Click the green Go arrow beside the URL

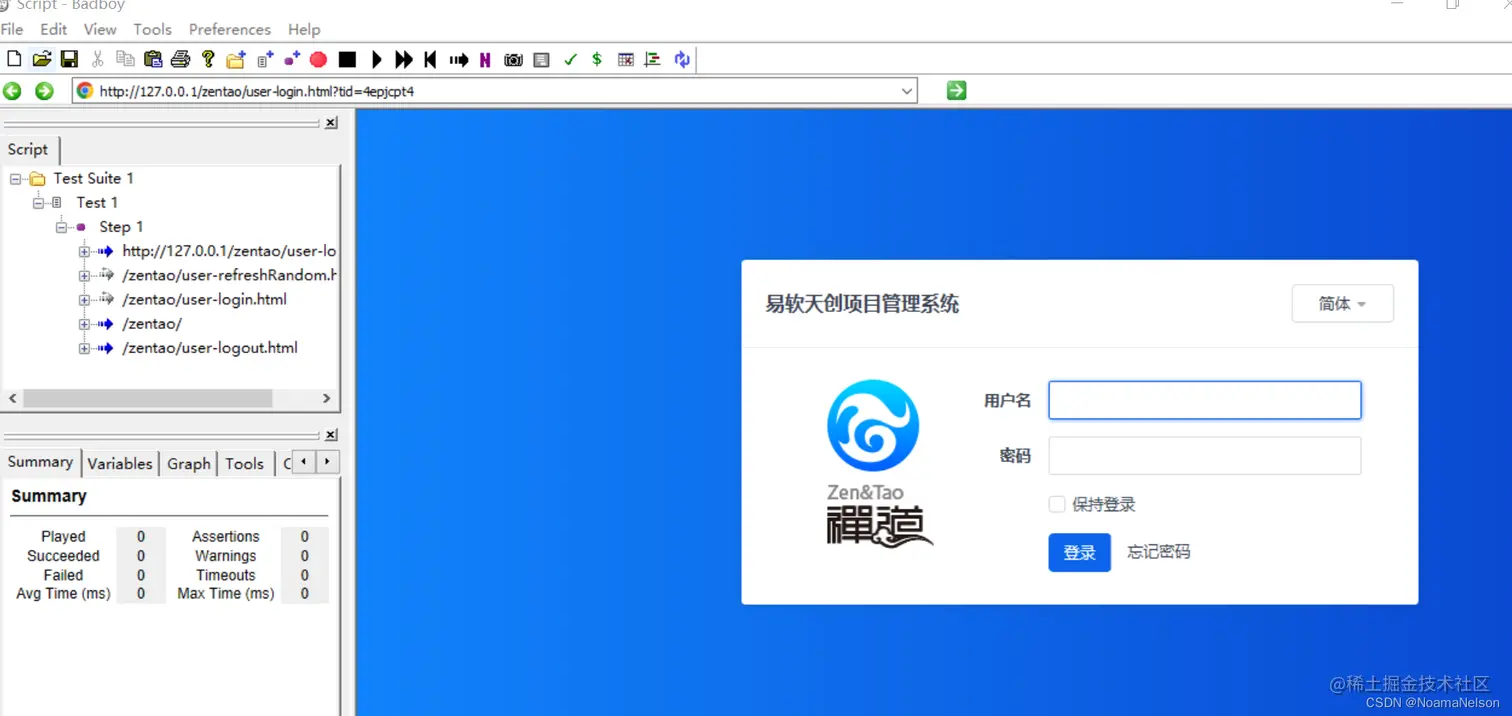[955, 90]
